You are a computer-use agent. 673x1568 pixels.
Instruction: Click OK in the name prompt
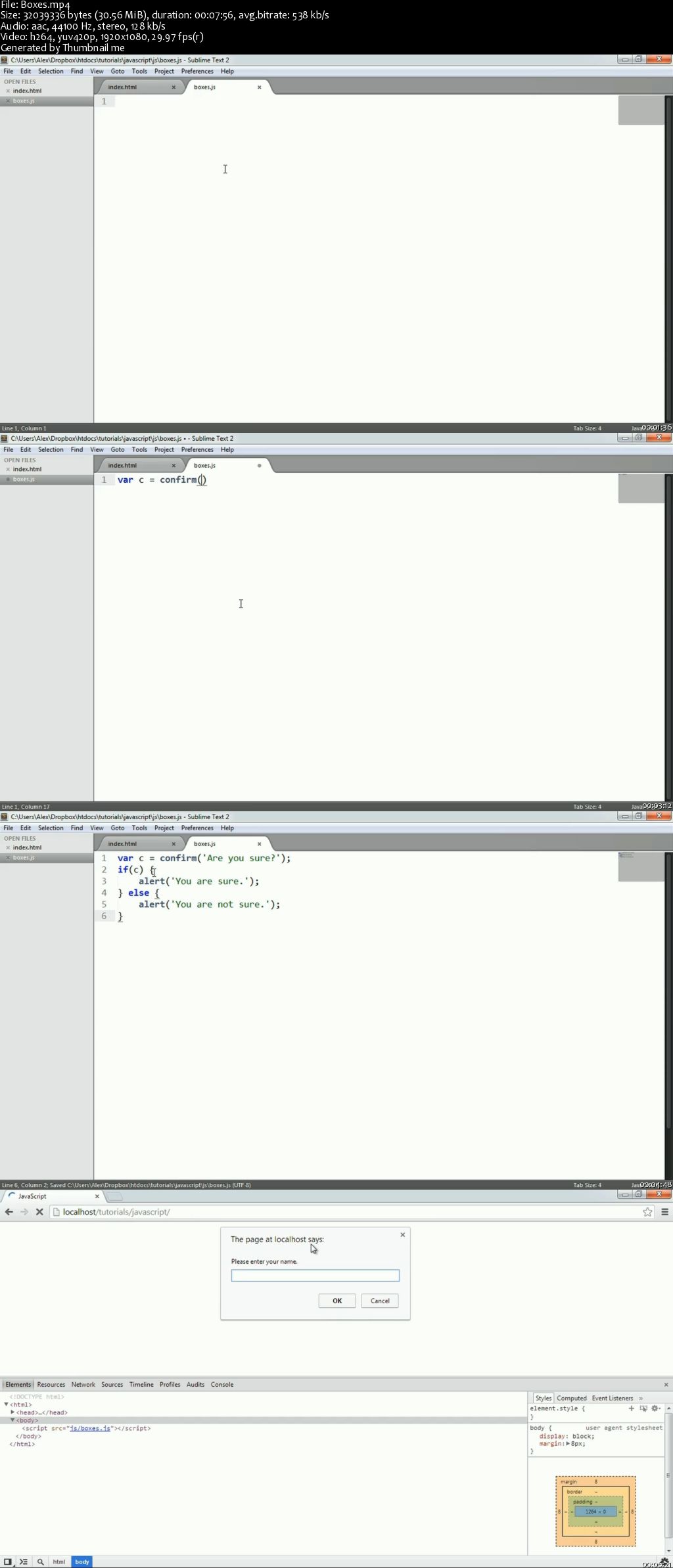click(x=337, y=1301)
